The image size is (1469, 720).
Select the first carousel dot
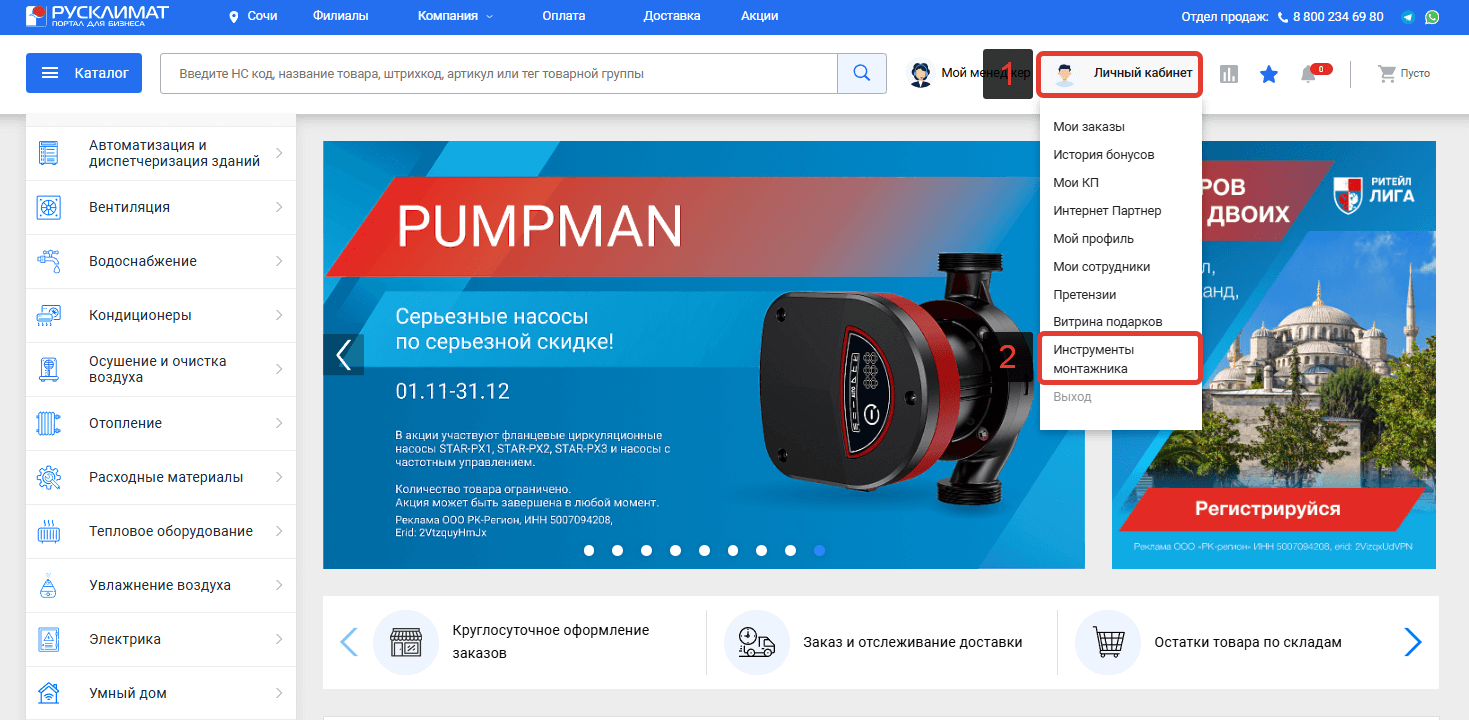(589, 550)
